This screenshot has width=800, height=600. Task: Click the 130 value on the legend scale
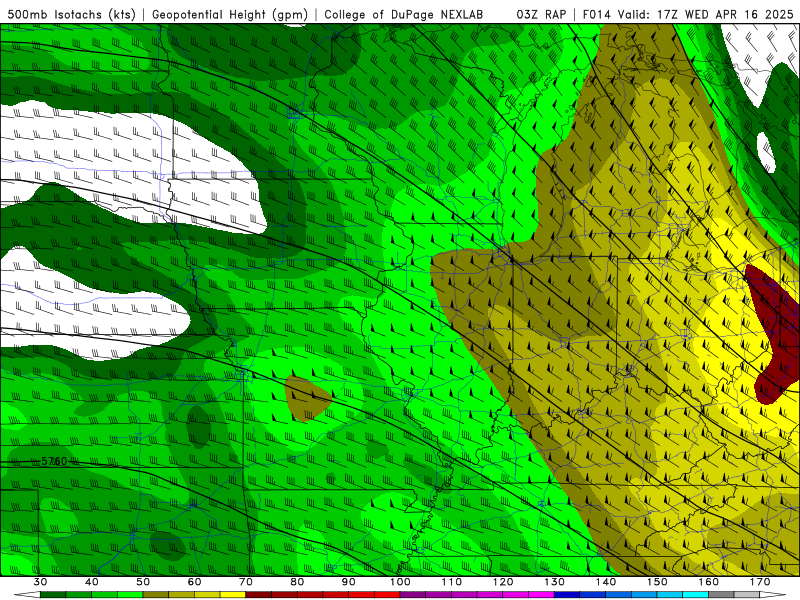(x=555, y=582)
